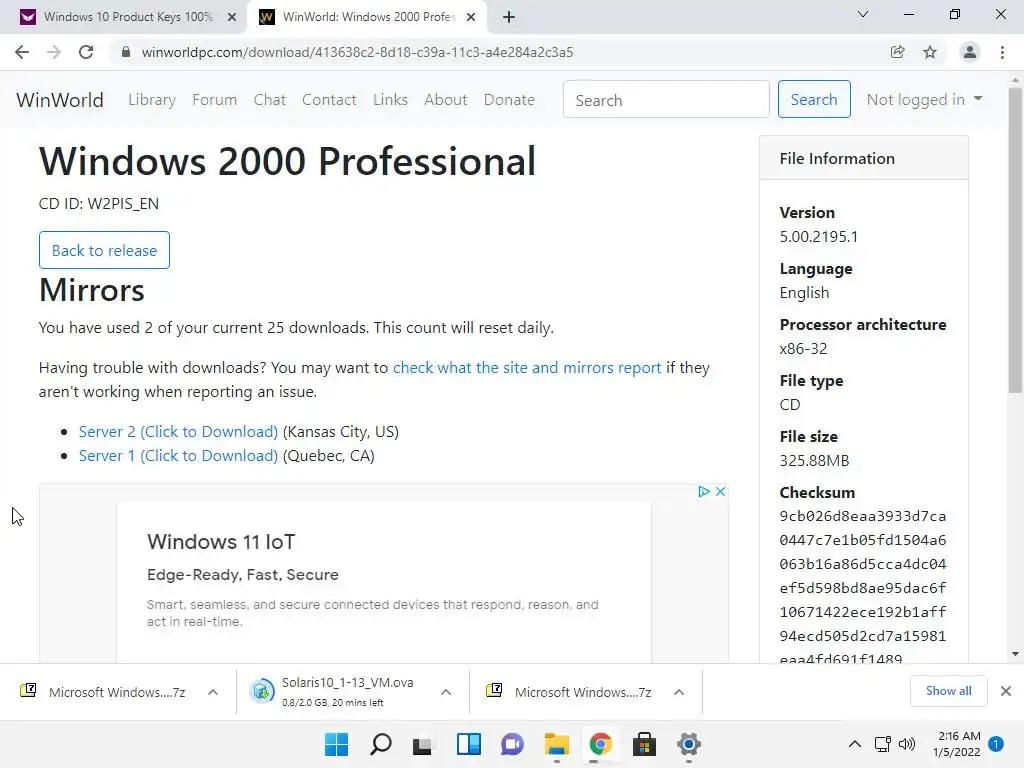Viewport: 1024px width, 768px height.
Task: Select the WinWorld Windows 2000 tab
Action: [366, 17]
